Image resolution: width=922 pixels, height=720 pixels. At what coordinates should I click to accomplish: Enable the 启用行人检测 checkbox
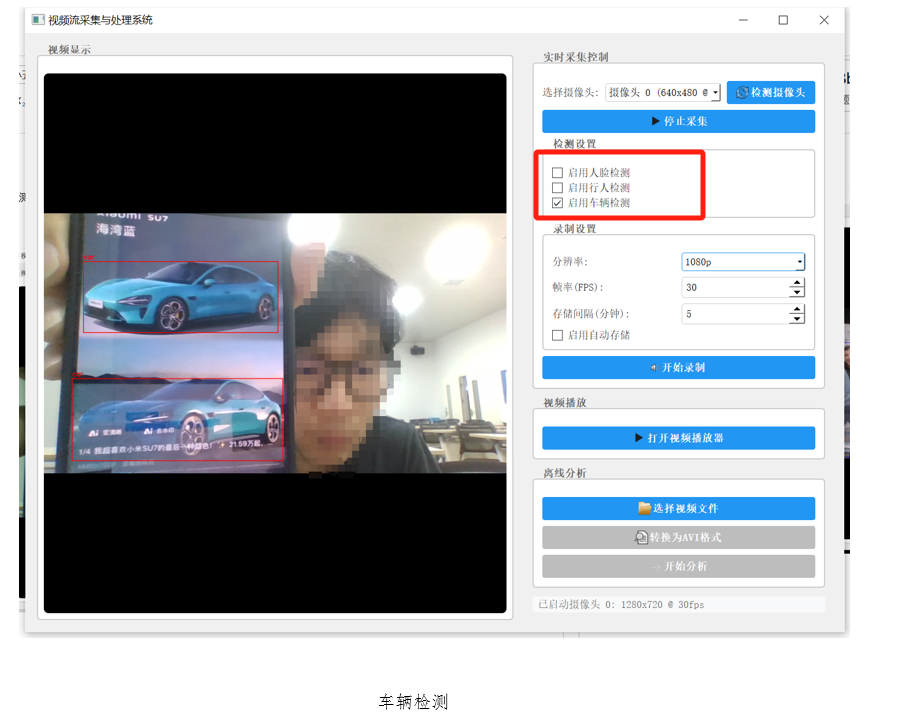click(x=557, y=188)
